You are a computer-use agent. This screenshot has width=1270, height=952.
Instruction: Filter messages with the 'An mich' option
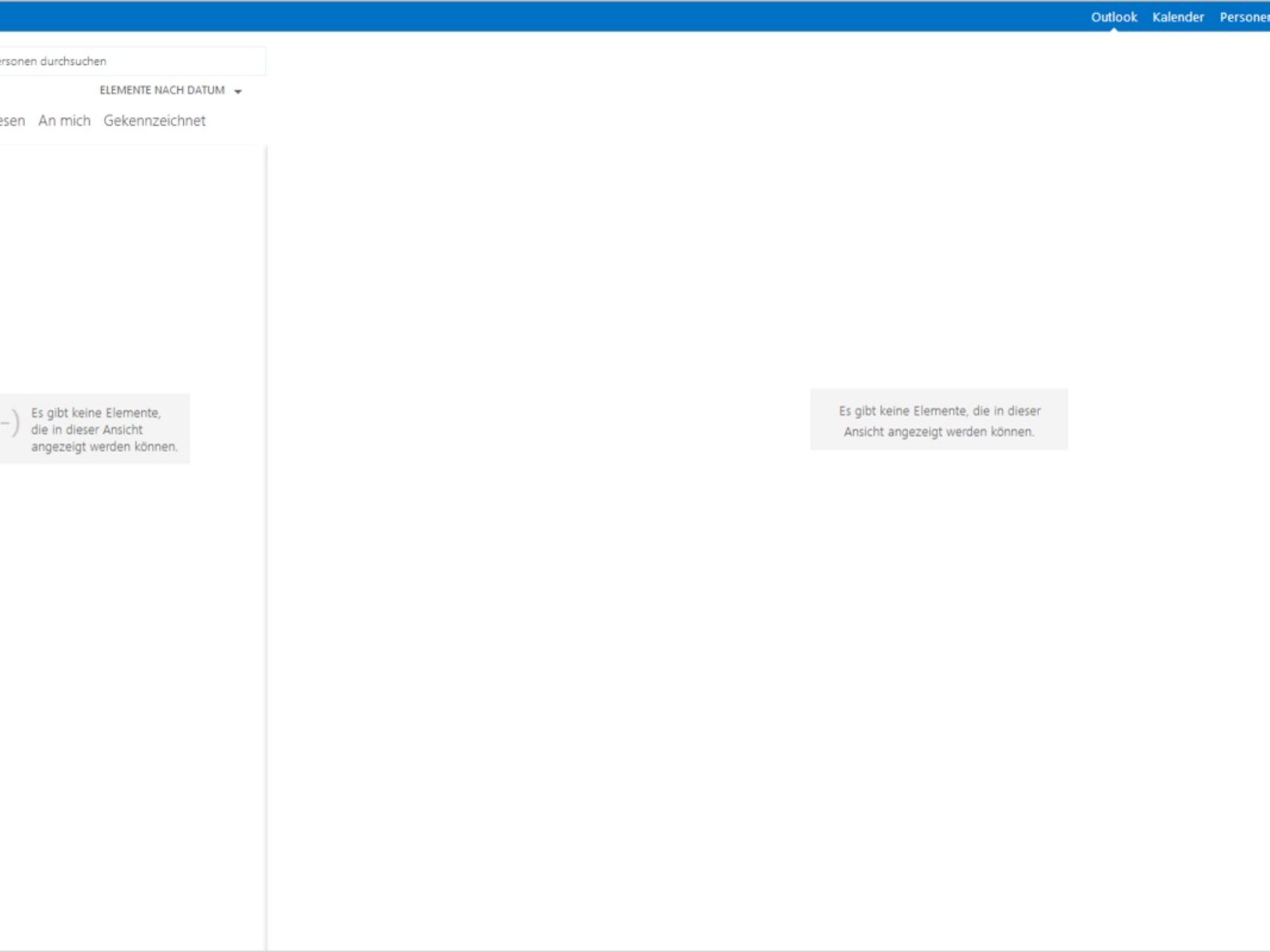point(64,120)
